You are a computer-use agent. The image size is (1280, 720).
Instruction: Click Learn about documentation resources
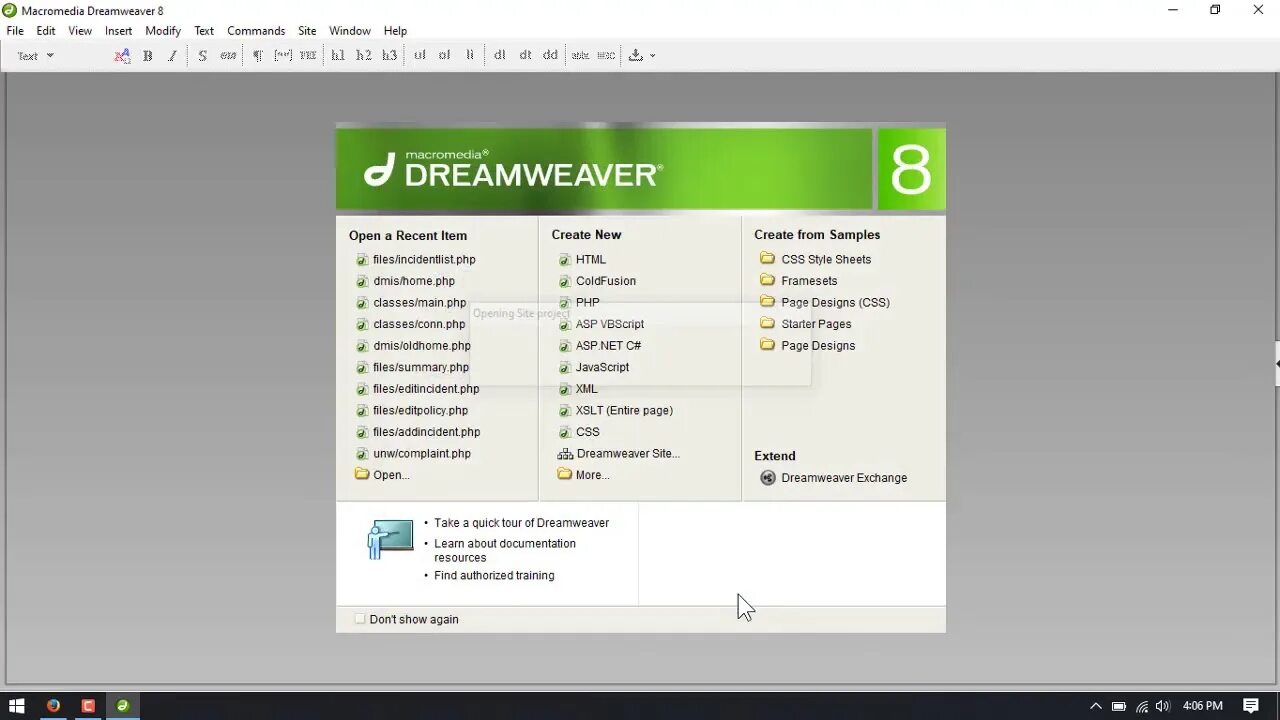tap(505, 551)
